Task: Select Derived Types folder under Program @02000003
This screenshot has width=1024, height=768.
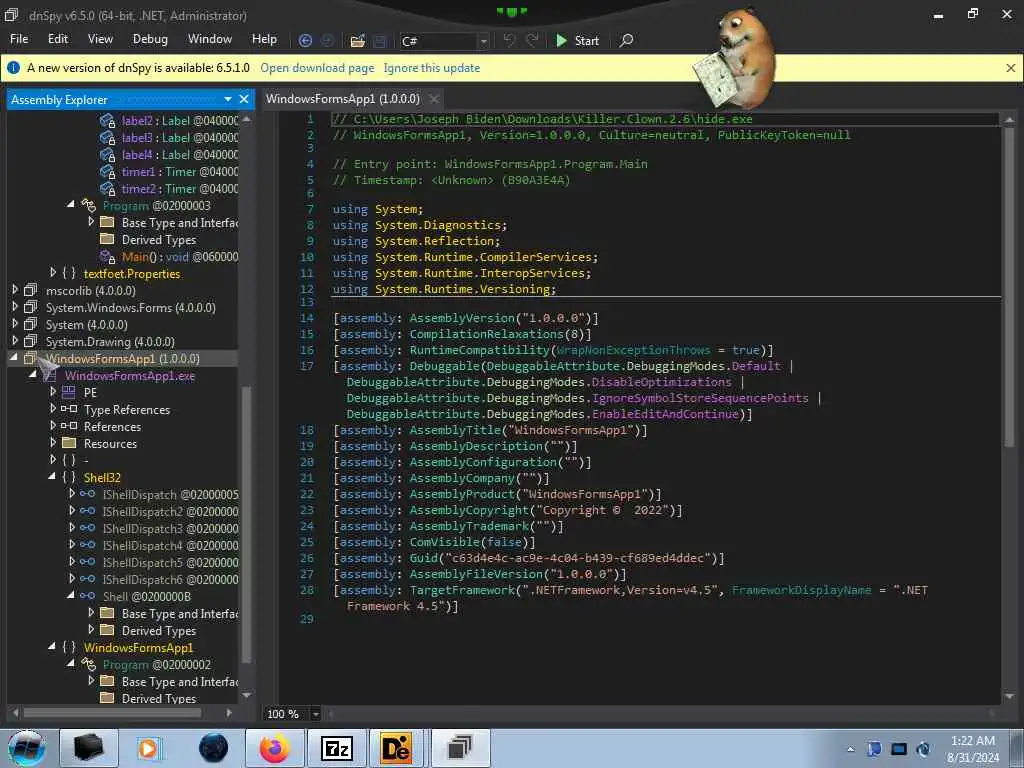Action: pos(159,240)
